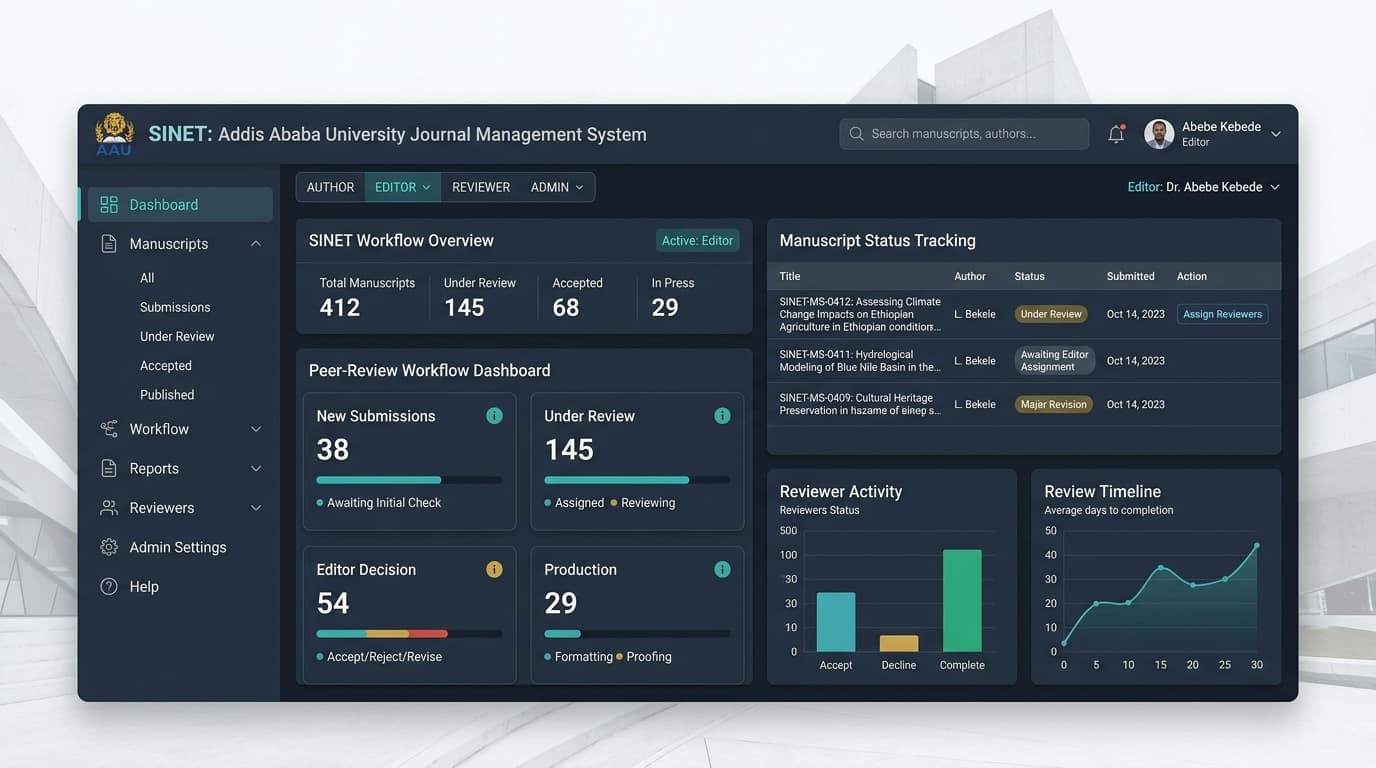Click the Decline bar in Reviewer Activity

point(899,644)
